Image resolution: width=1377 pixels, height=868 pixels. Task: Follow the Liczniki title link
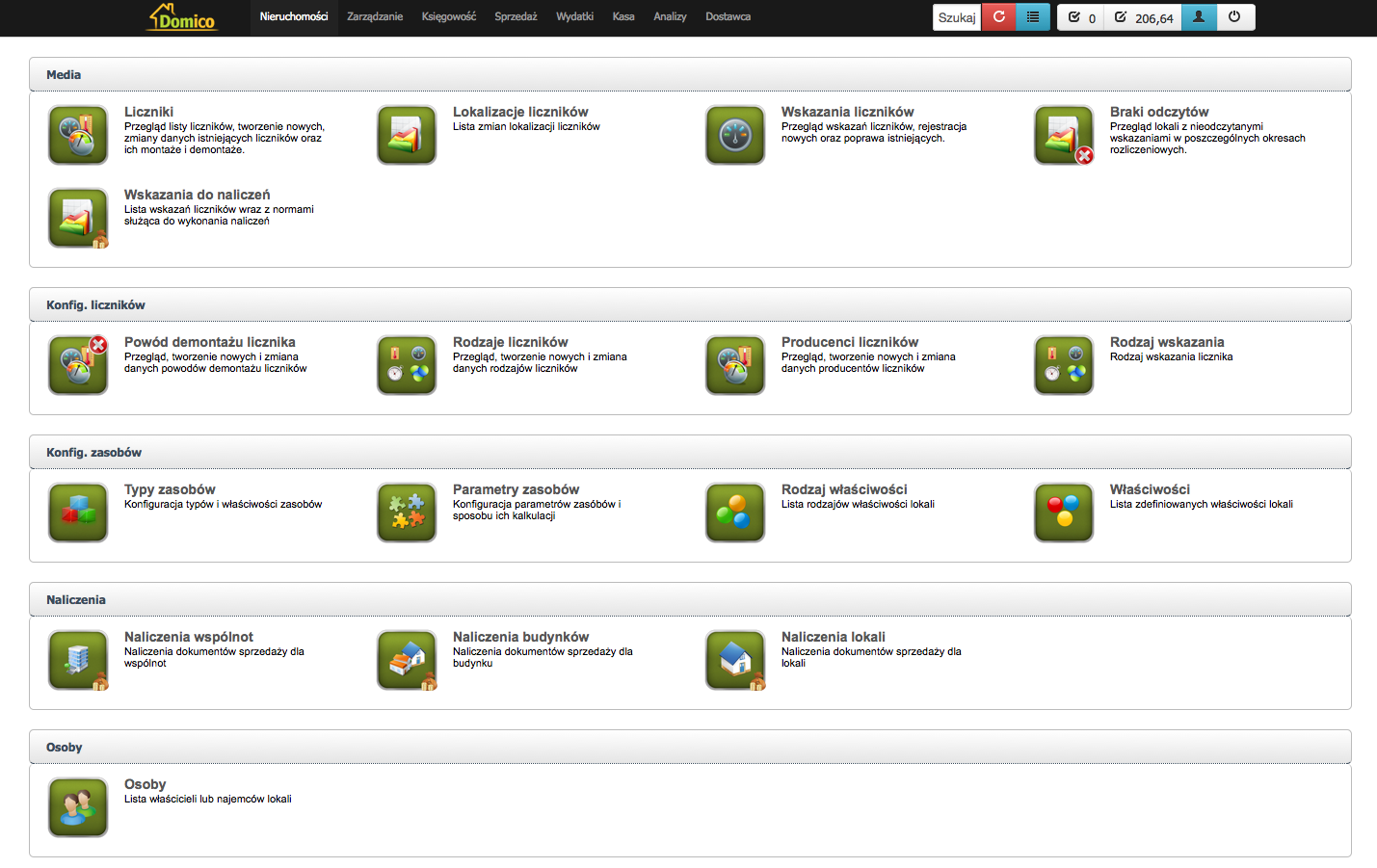pyautogui.click(x=148, y=112)
